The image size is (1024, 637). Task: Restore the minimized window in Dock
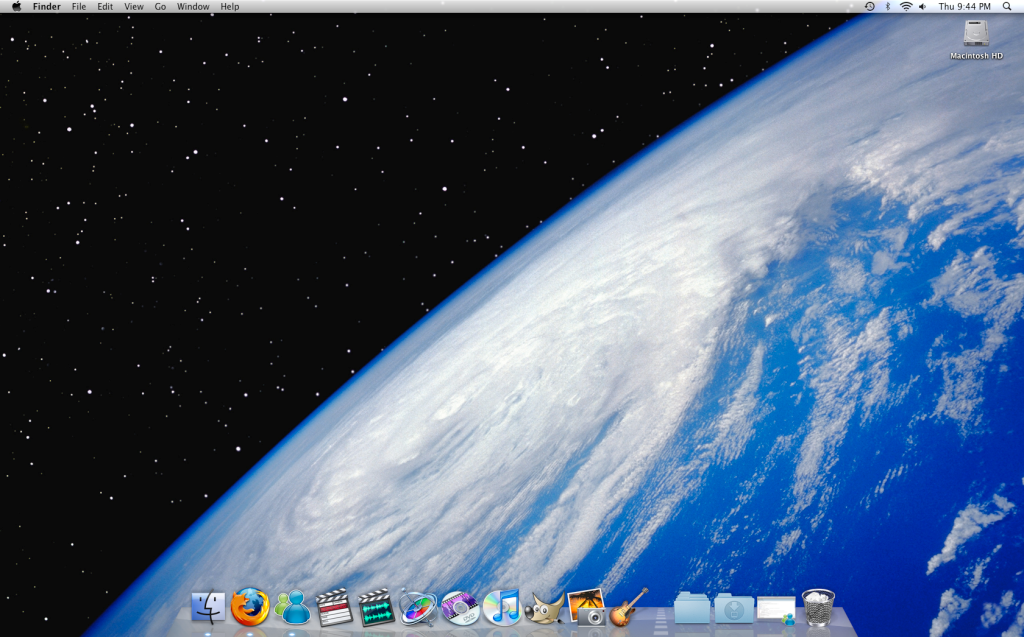[x=776, y=610]
